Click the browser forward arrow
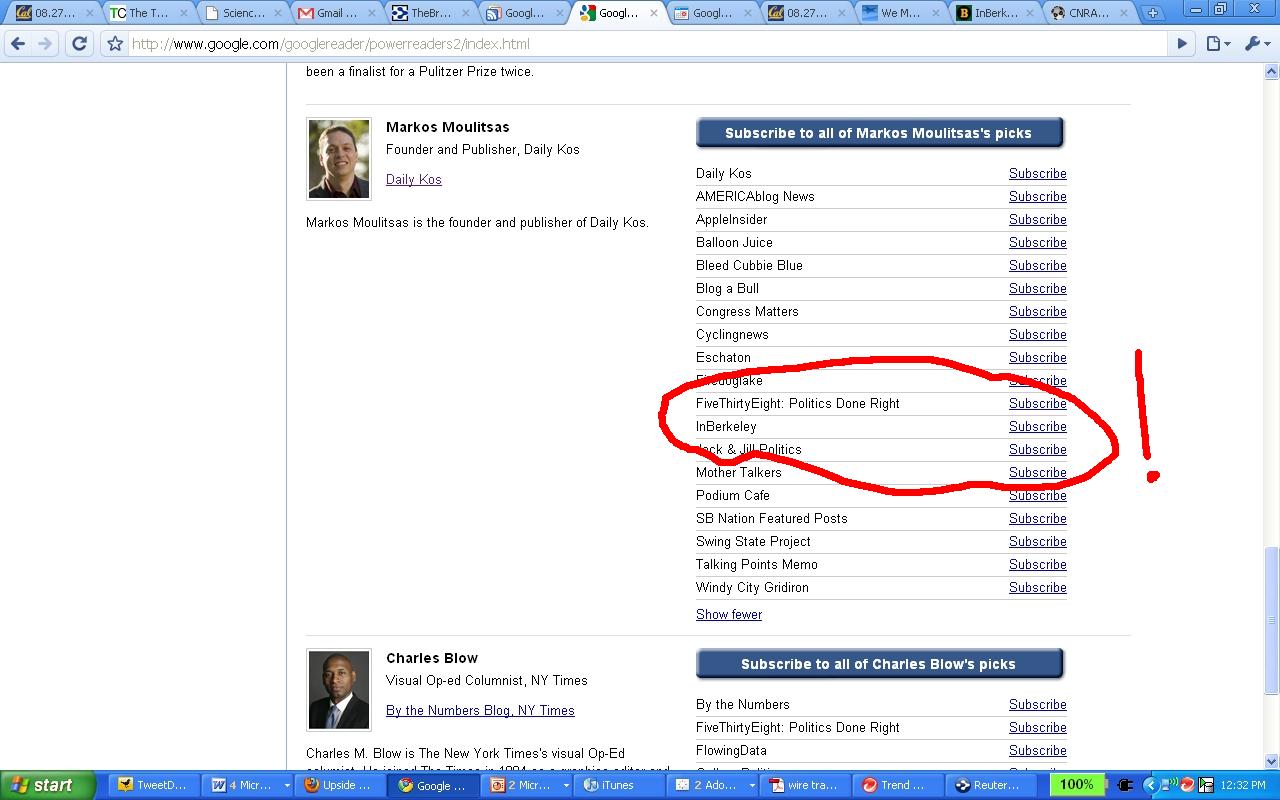Screen dimensions: 1280x800 pyautogui.click(x=45, y=44)
